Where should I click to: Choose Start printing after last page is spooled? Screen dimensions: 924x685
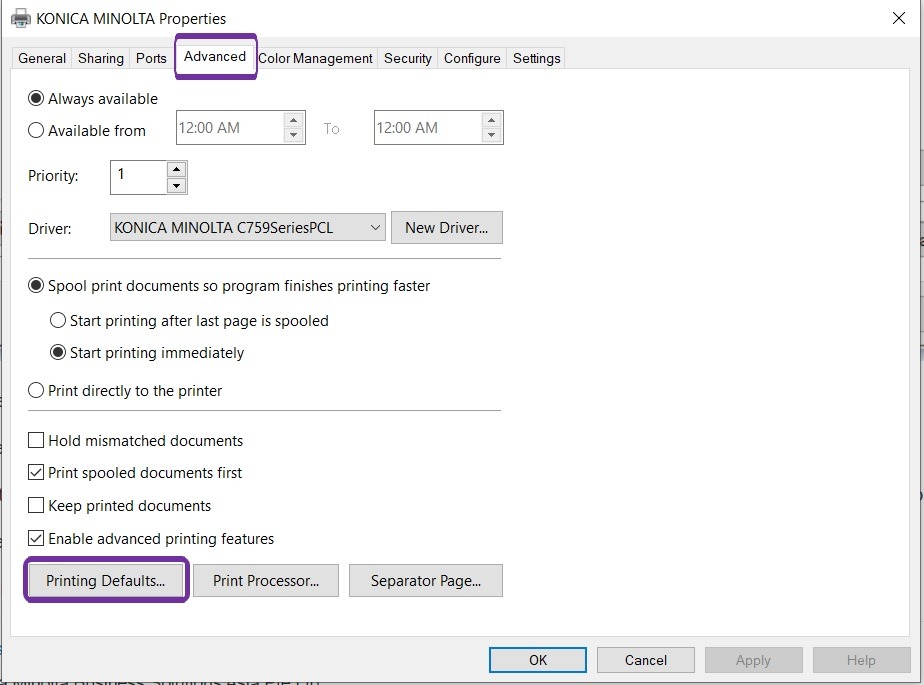point(58,320)
